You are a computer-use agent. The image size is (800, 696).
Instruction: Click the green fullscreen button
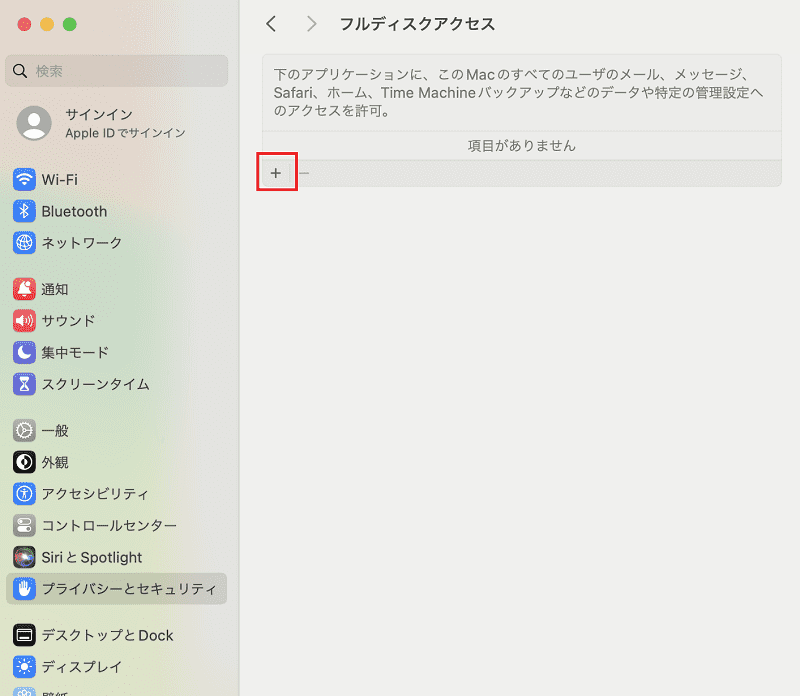(70, 24)
